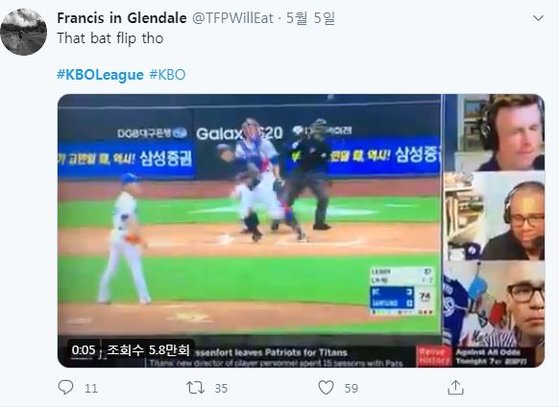This screenshot has width=559, height=407.
Task: Retweet this post via the retweet icon
Action: coord(195,388)
